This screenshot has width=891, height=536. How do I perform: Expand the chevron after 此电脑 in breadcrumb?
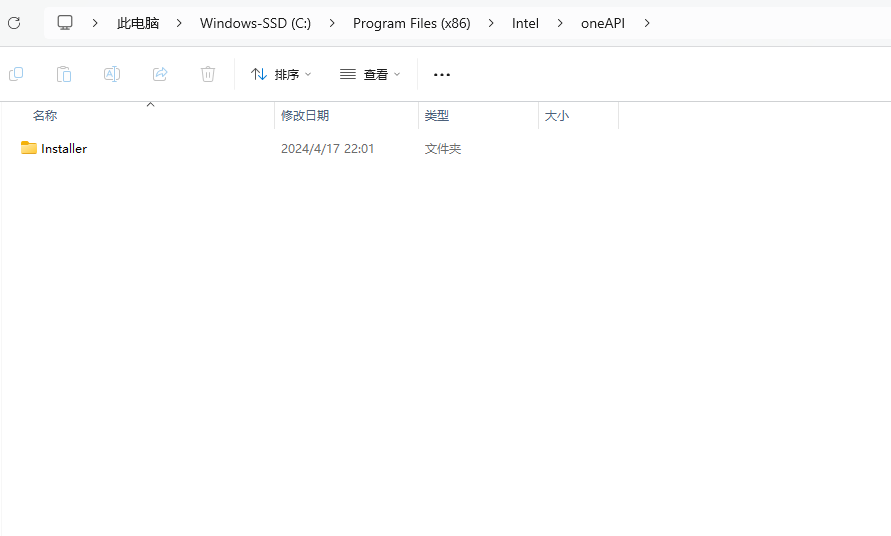(180, 23)
